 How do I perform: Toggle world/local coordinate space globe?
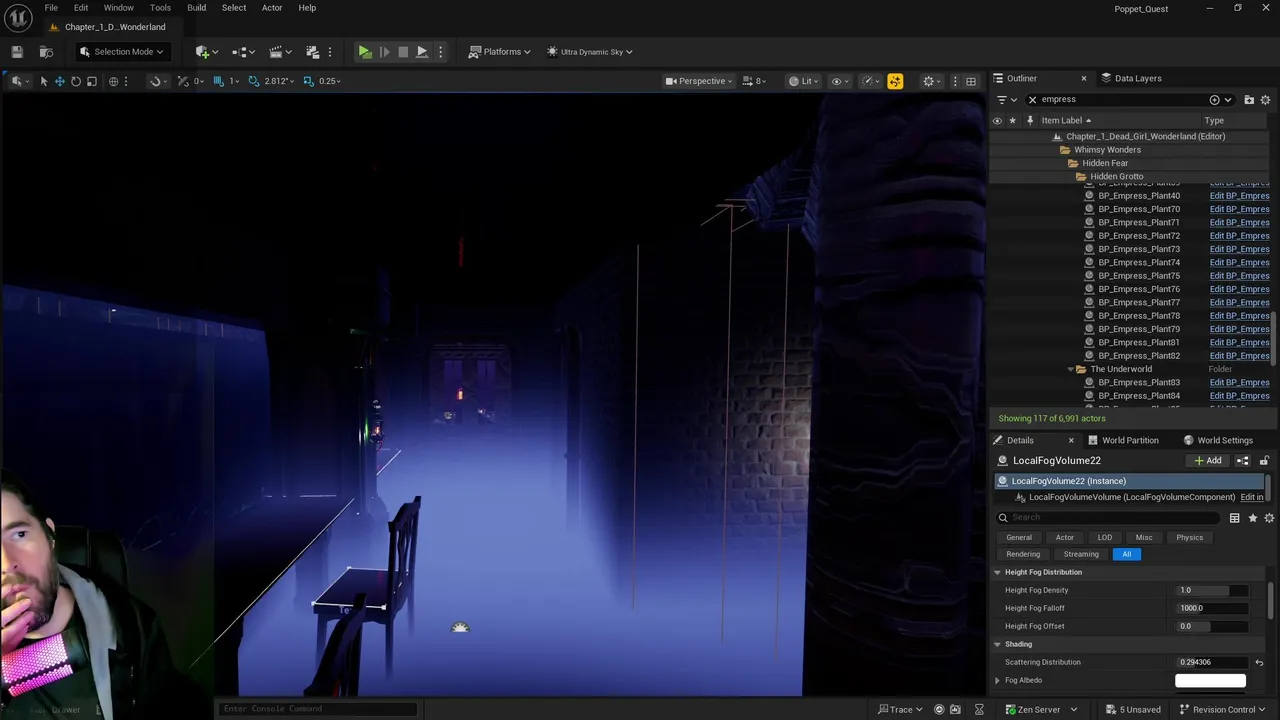click(113, 81)
